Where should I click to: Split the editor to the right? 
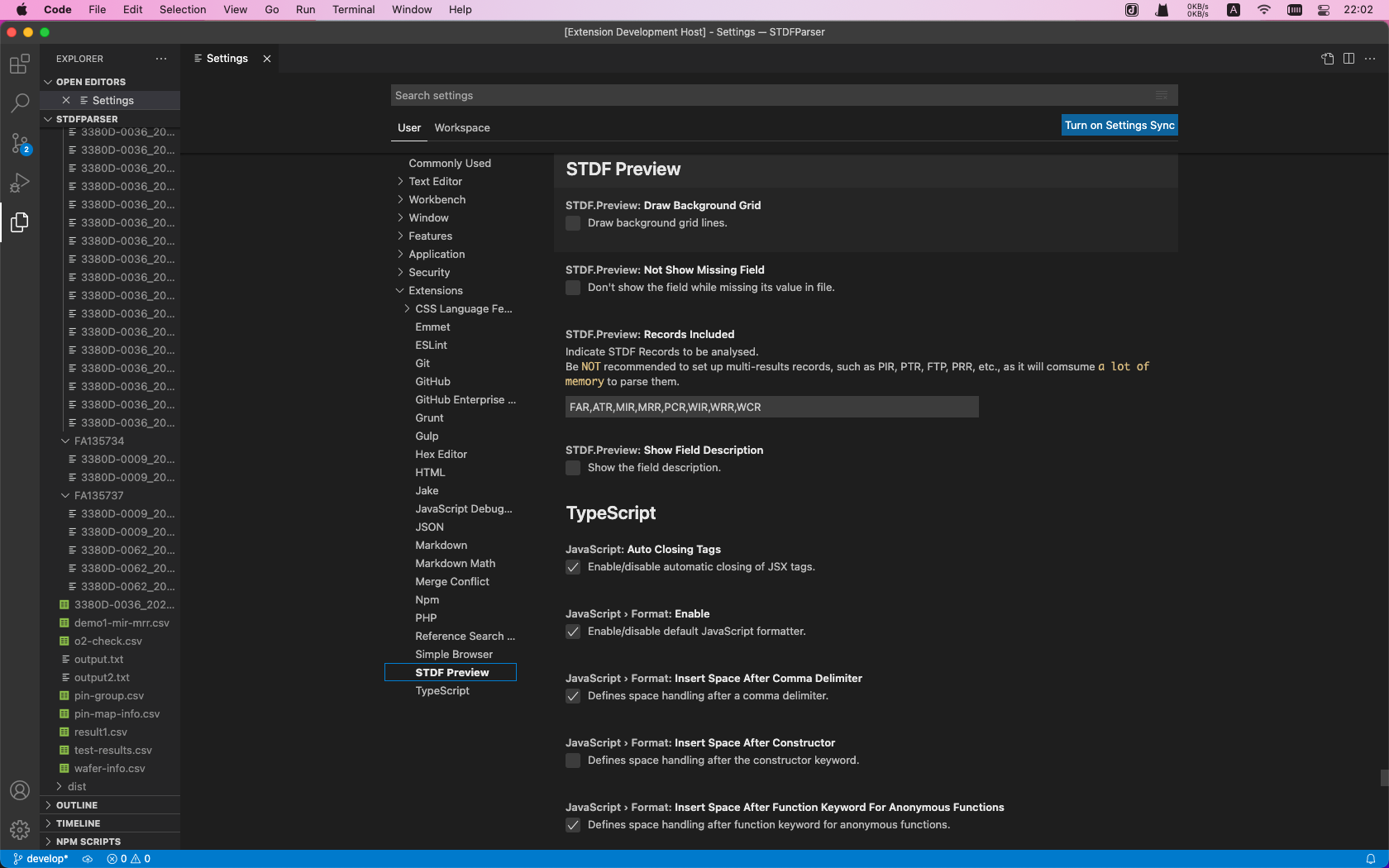coord(1348,59)
